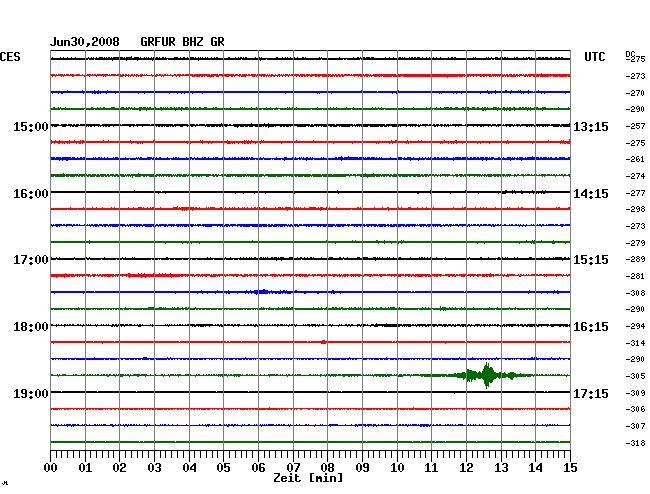
Task: Pick the 11 minute axis tick label
Action: 431,468
